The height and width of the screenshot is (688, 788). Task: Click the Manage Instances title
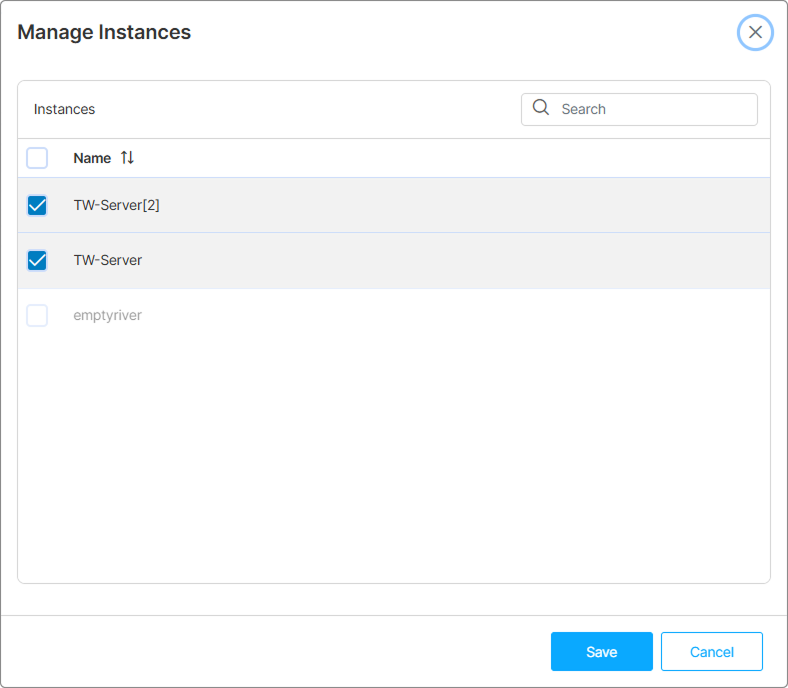[104, 32]
